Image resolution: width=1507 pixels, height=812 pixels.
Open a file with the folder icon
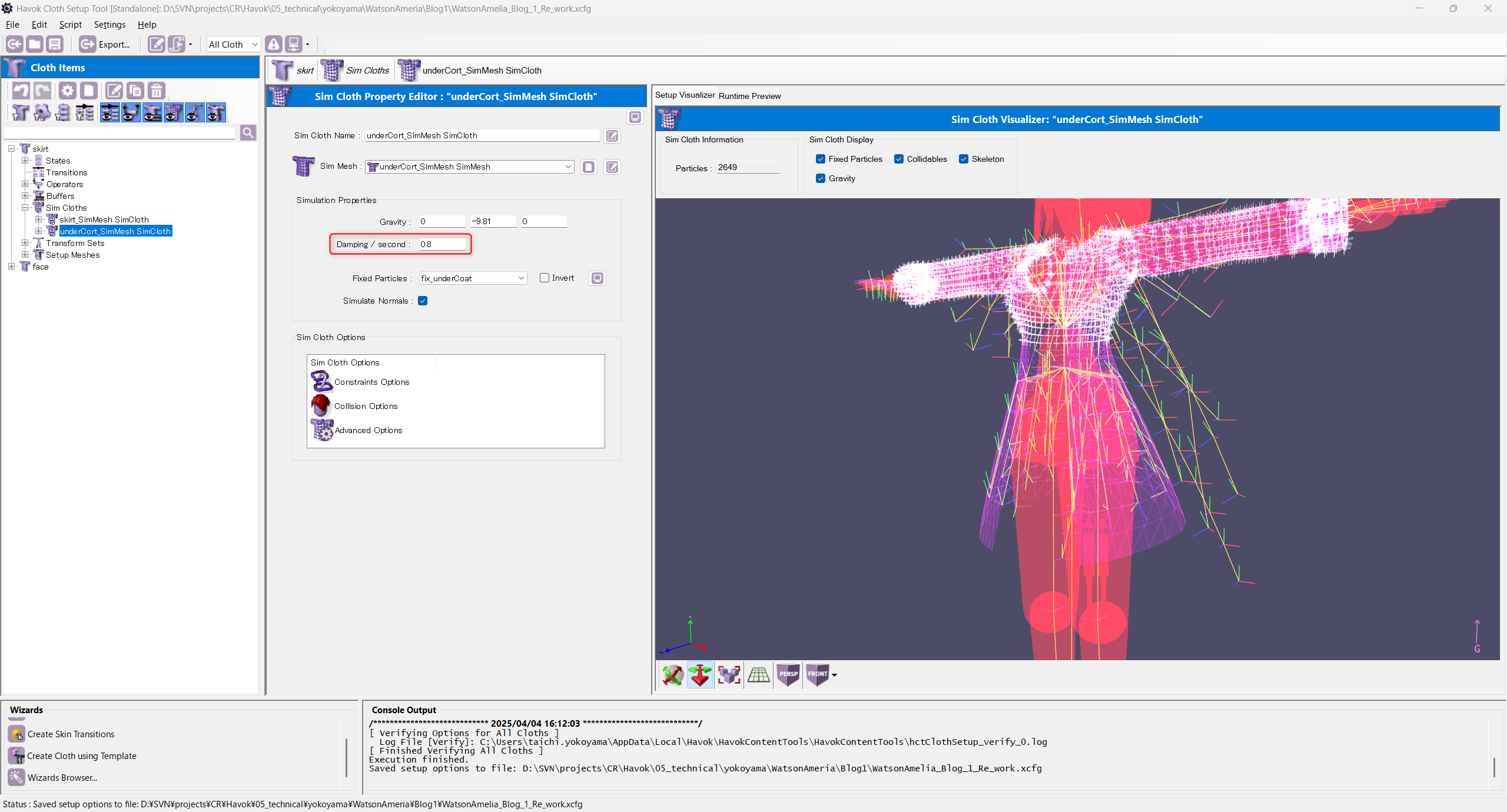click(x=35, y=44)
